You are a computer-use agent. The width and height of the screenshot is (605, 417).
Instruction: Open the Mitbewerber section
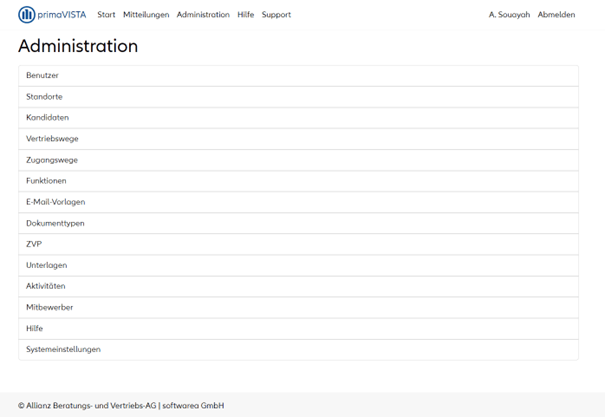click(x=49, y=307)
